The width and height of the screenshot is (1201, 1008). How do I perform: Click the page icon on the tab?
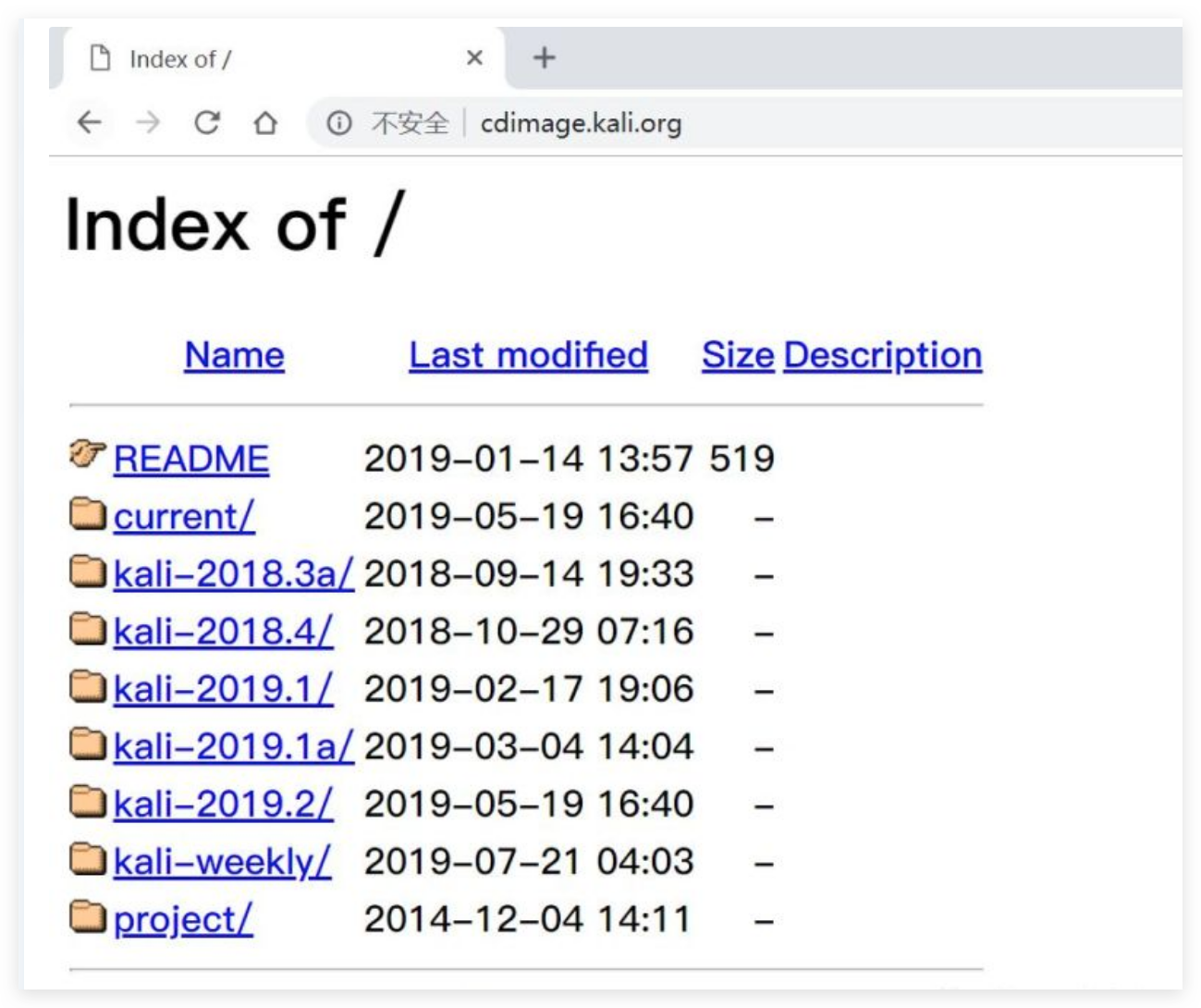(100, 58)
